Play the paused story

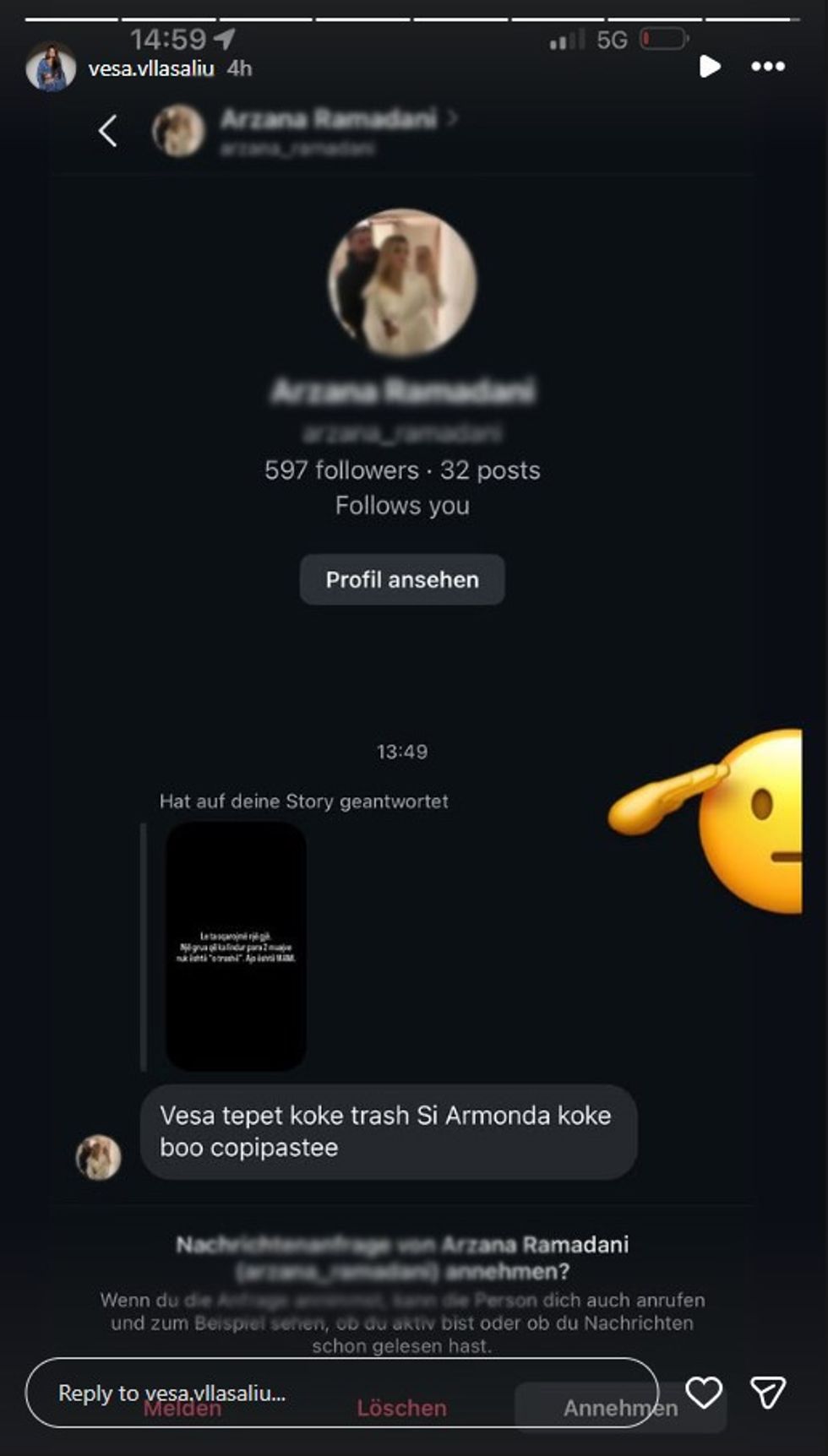pos(710,67)
